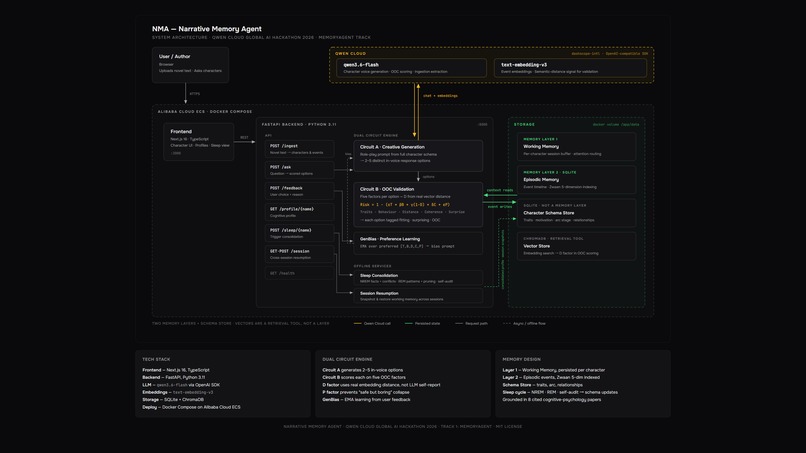The width and height of the screenshot is (806, 453).
Task: Click the "Grounded in 8 cited cognitive-psychology papers" line
Action: (x=552, y=400)
